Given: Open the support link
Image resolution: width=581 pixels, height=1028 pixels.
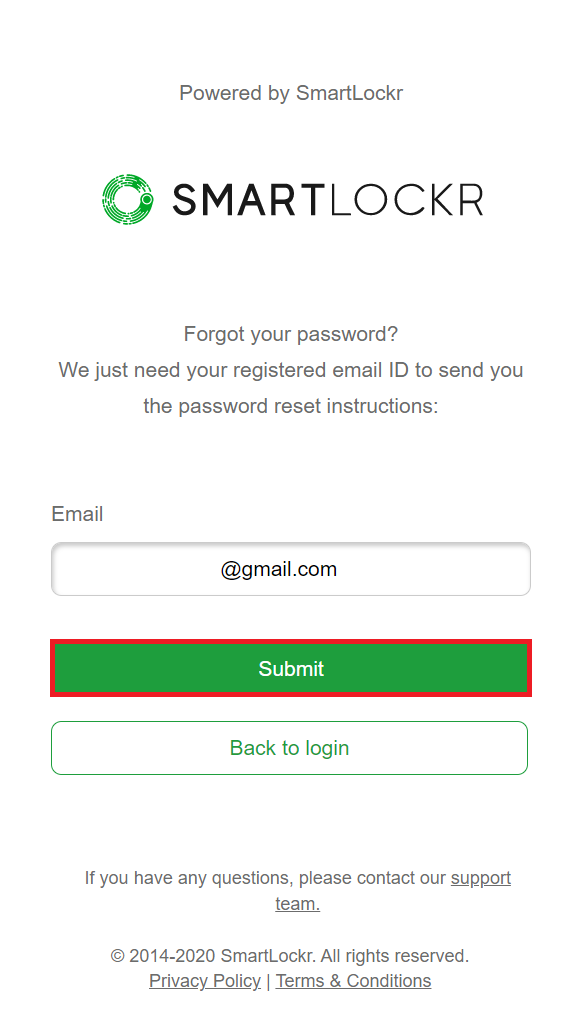Looking at the screenshot, I should click(481, 878).
